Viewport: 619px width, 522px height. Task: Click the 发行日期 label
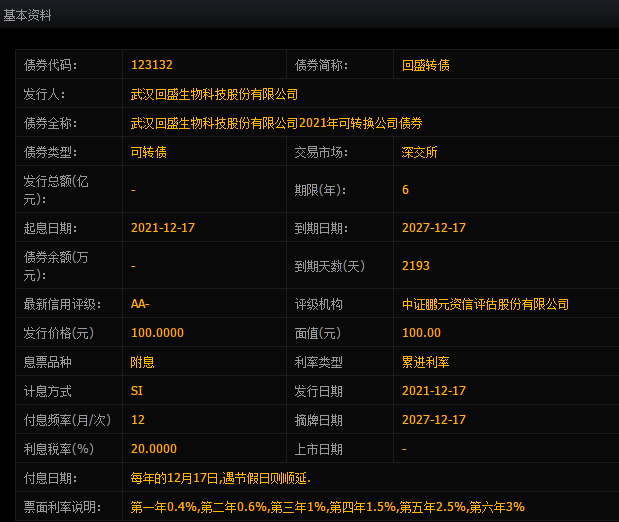319,391
